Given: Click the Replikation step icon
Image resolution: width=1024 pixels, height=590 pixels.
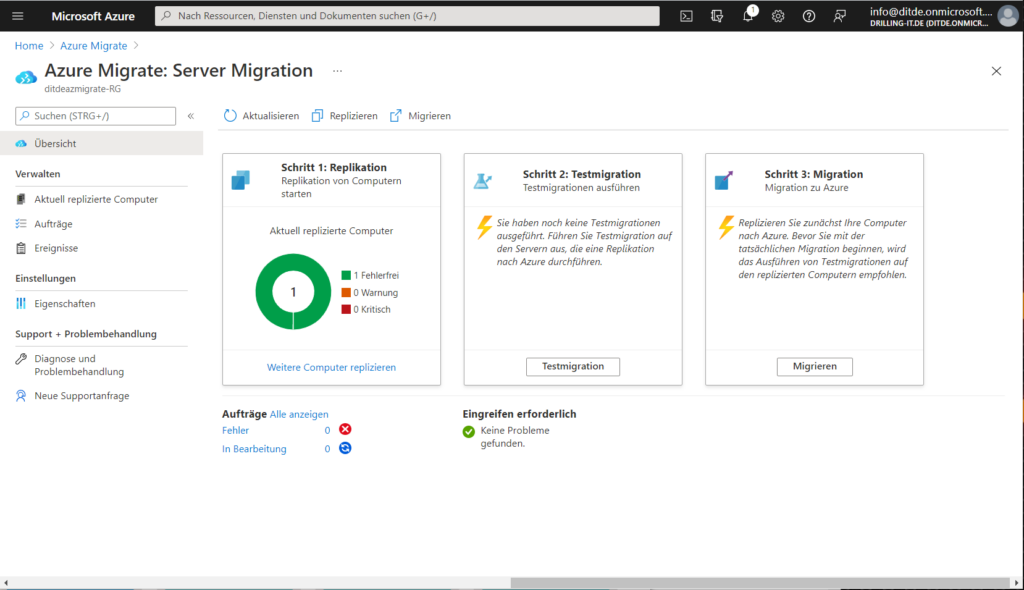Looking at the screenshot, I should [241, 180].
